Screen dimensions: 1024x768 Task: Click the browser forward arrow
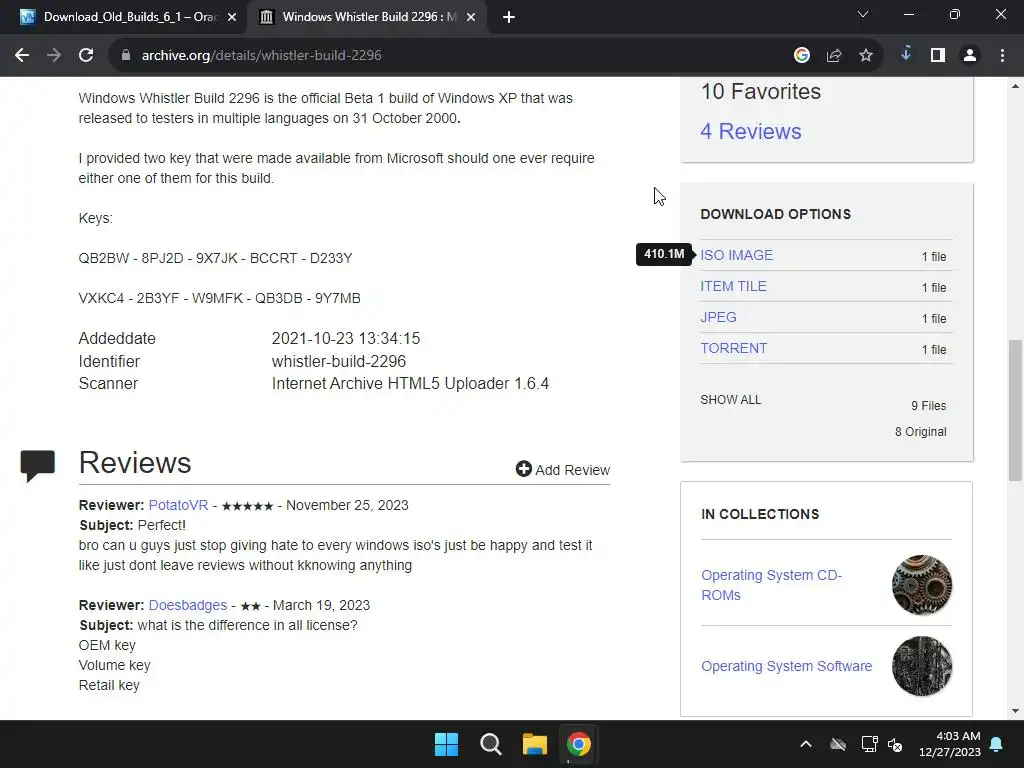54,56
